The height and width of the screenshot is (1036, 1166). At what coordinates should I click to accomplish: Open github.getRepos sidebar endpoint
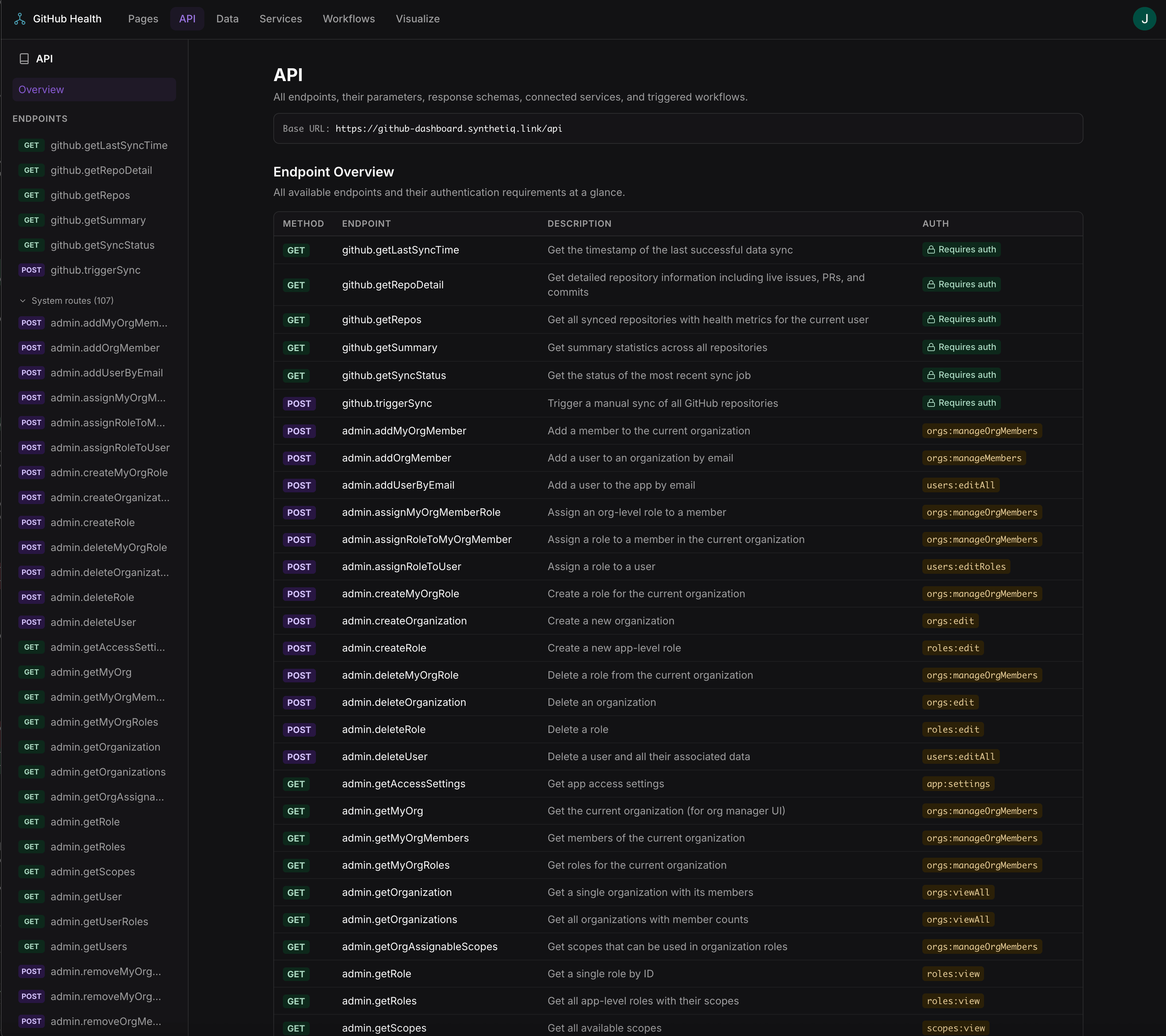(94, 195)
